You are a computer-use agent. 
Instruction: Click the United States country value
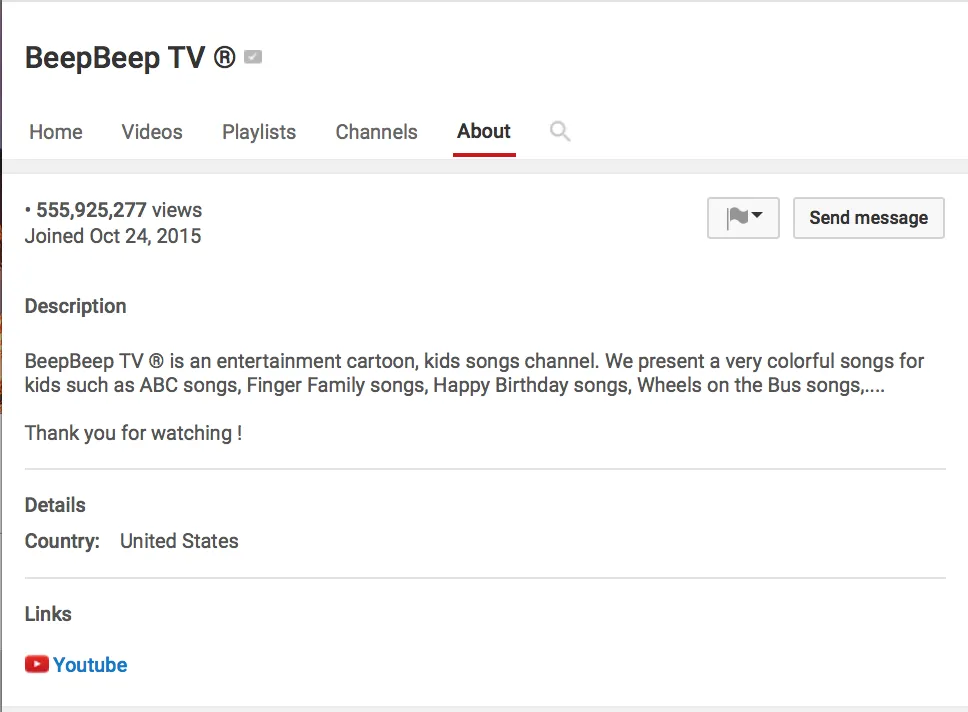pos(179,541)
